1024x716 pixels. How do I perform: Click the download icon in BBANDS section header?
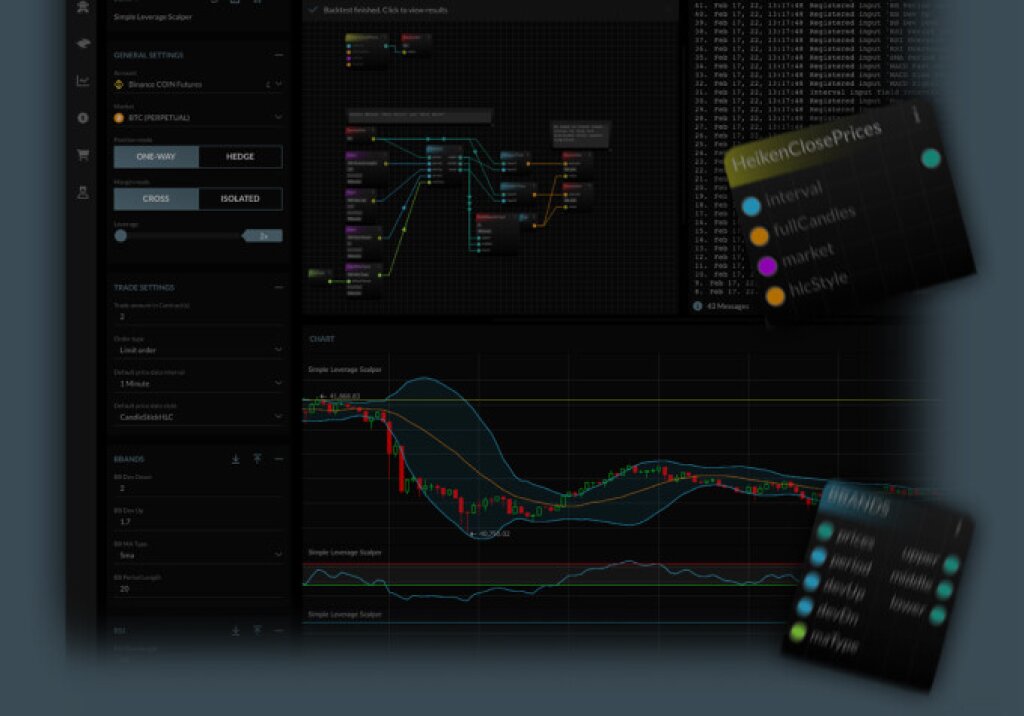tap(236, 459)
